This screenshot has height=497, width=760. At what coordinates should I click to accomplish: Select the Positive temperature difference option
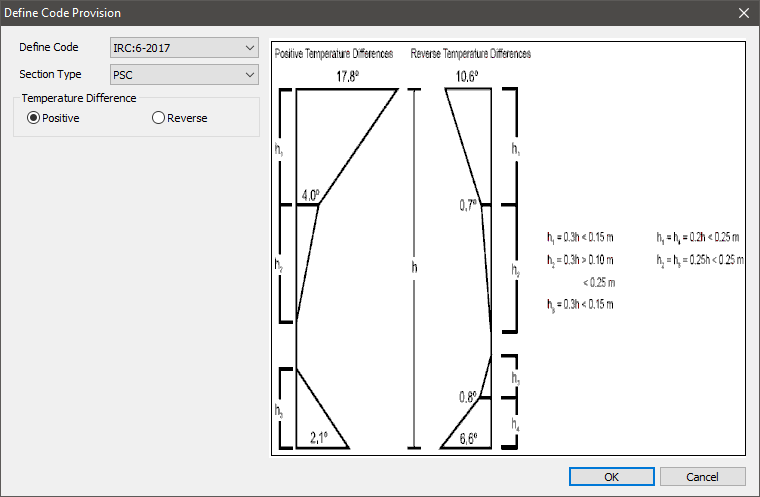pos(34,118)
